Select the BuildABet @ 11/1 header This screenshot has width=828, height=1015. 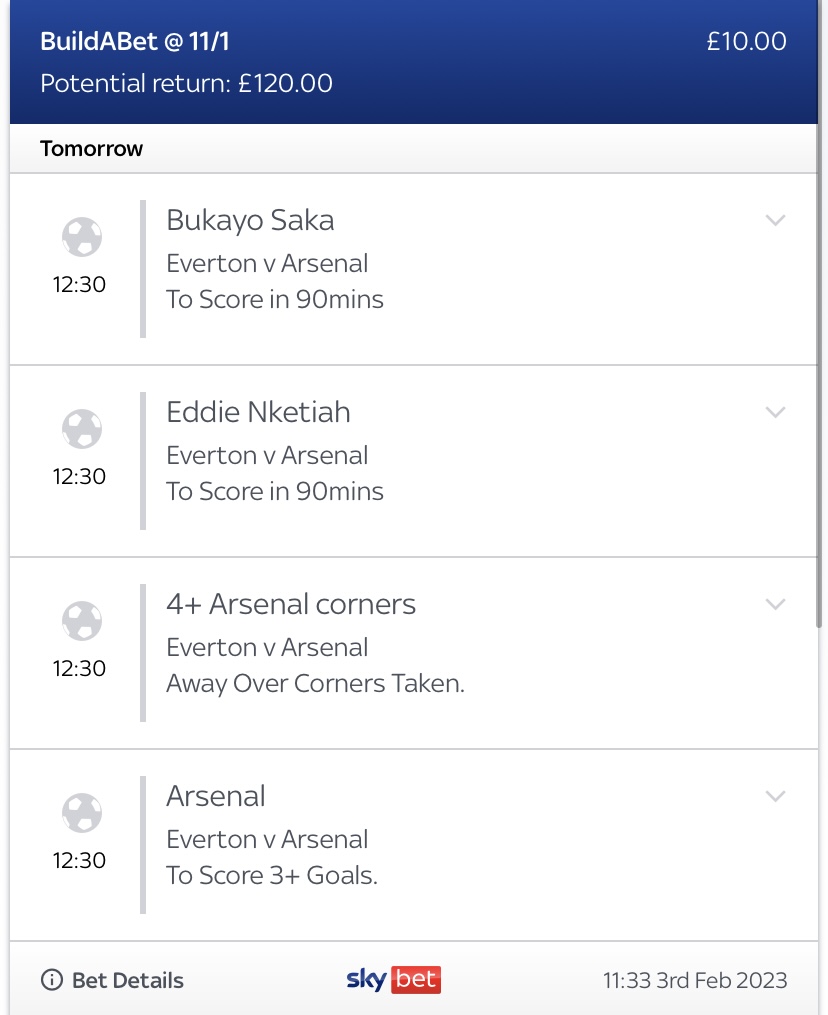(x=135, y=41)
